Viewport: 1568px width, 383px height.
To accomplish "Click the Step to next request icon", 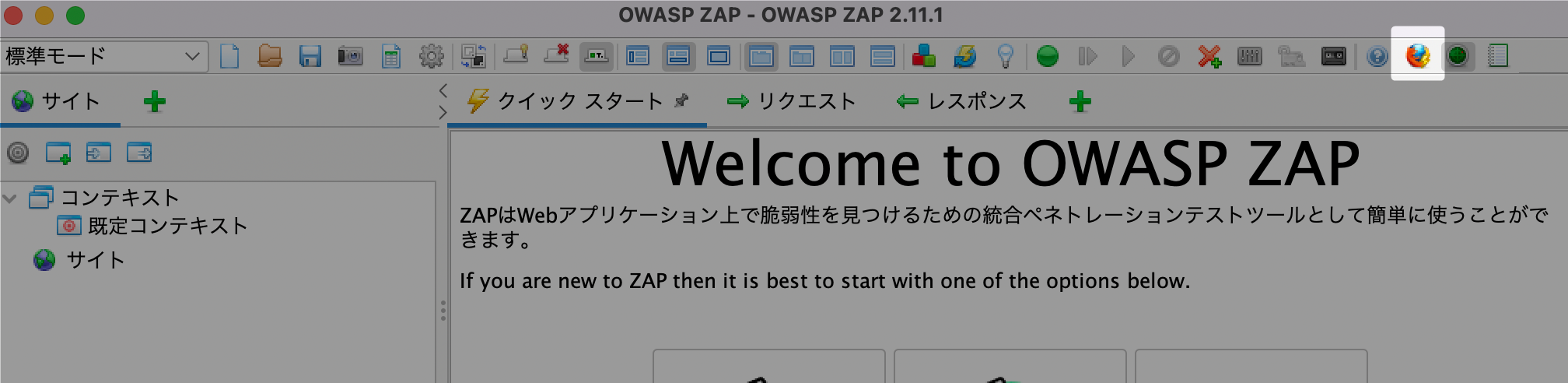I will coord(1087,56).
